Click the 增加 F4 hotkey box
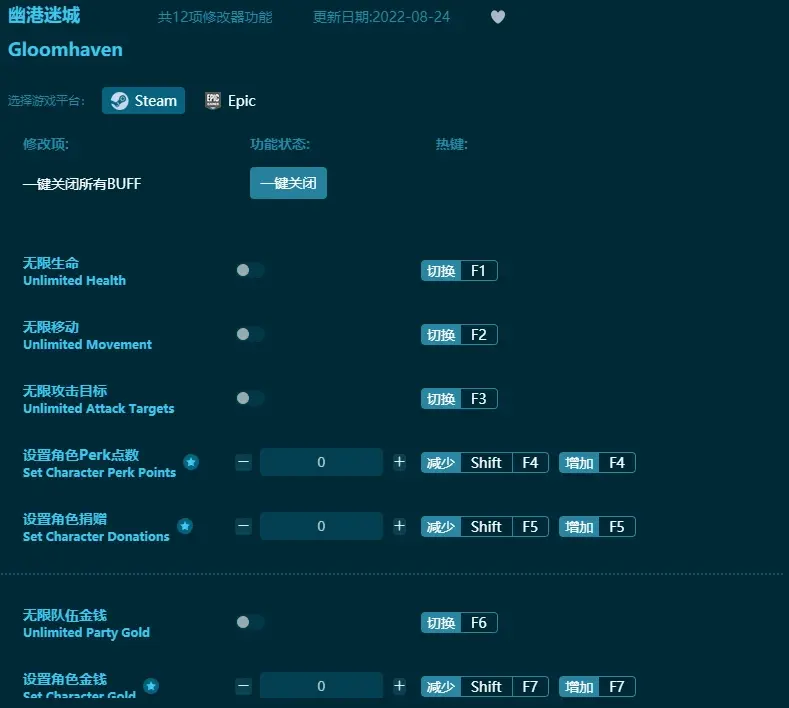Screen dimensions: 789x708 point(597,462)
